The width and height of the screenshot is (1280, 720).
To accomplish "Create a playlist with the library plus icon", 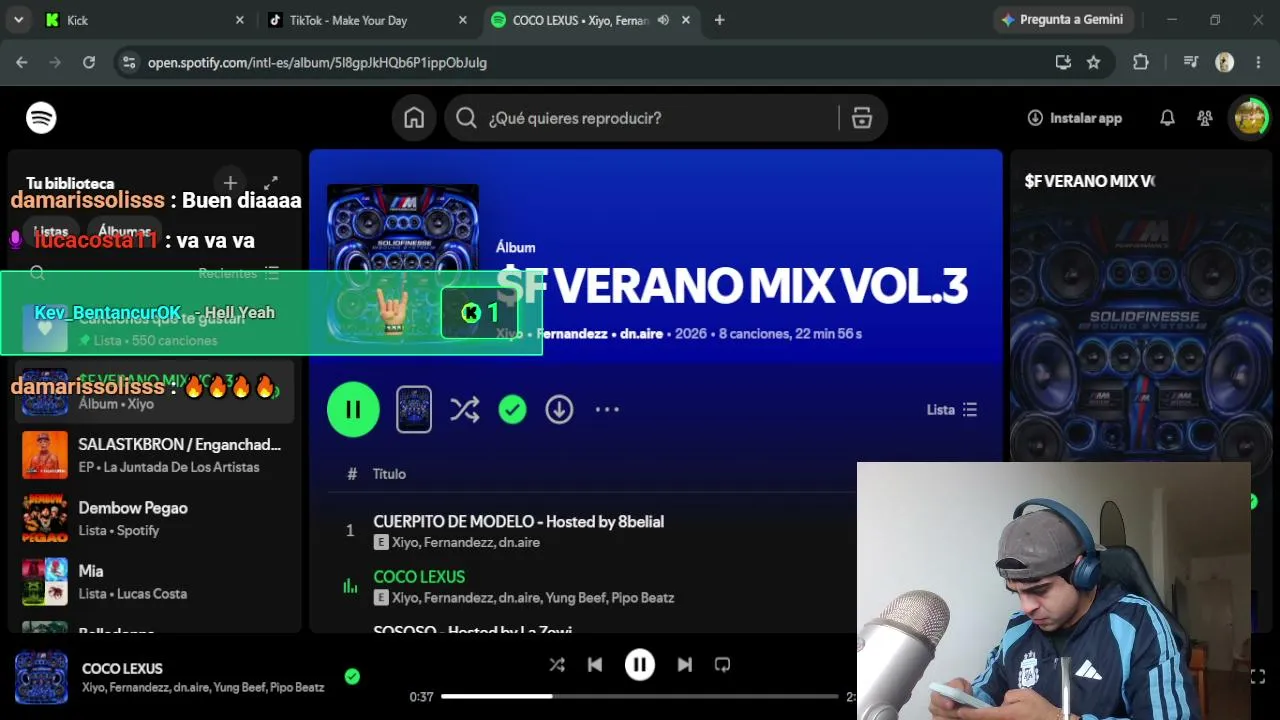I will pos(230,183).
